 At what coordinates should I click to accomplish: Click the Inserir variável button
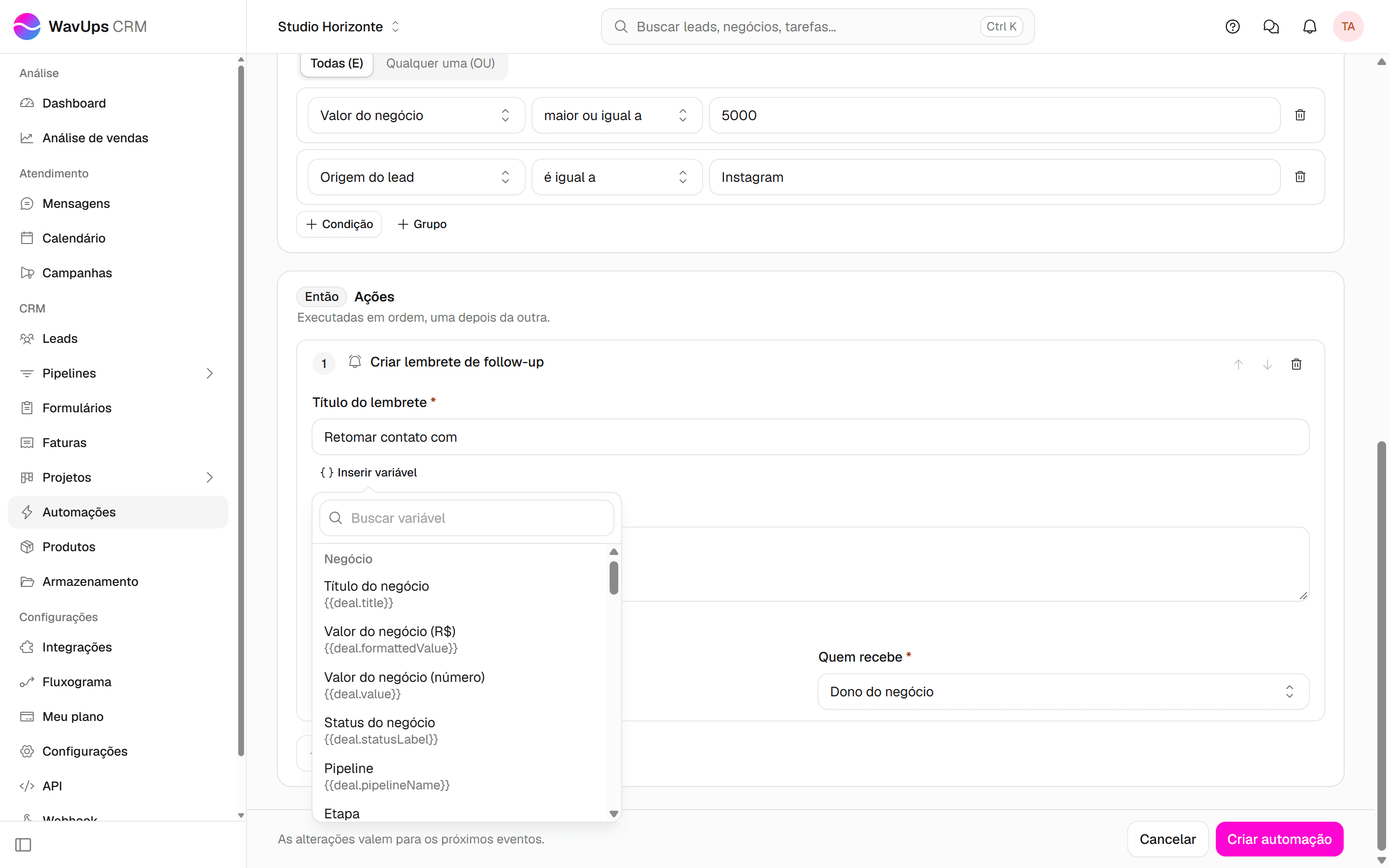368,473
